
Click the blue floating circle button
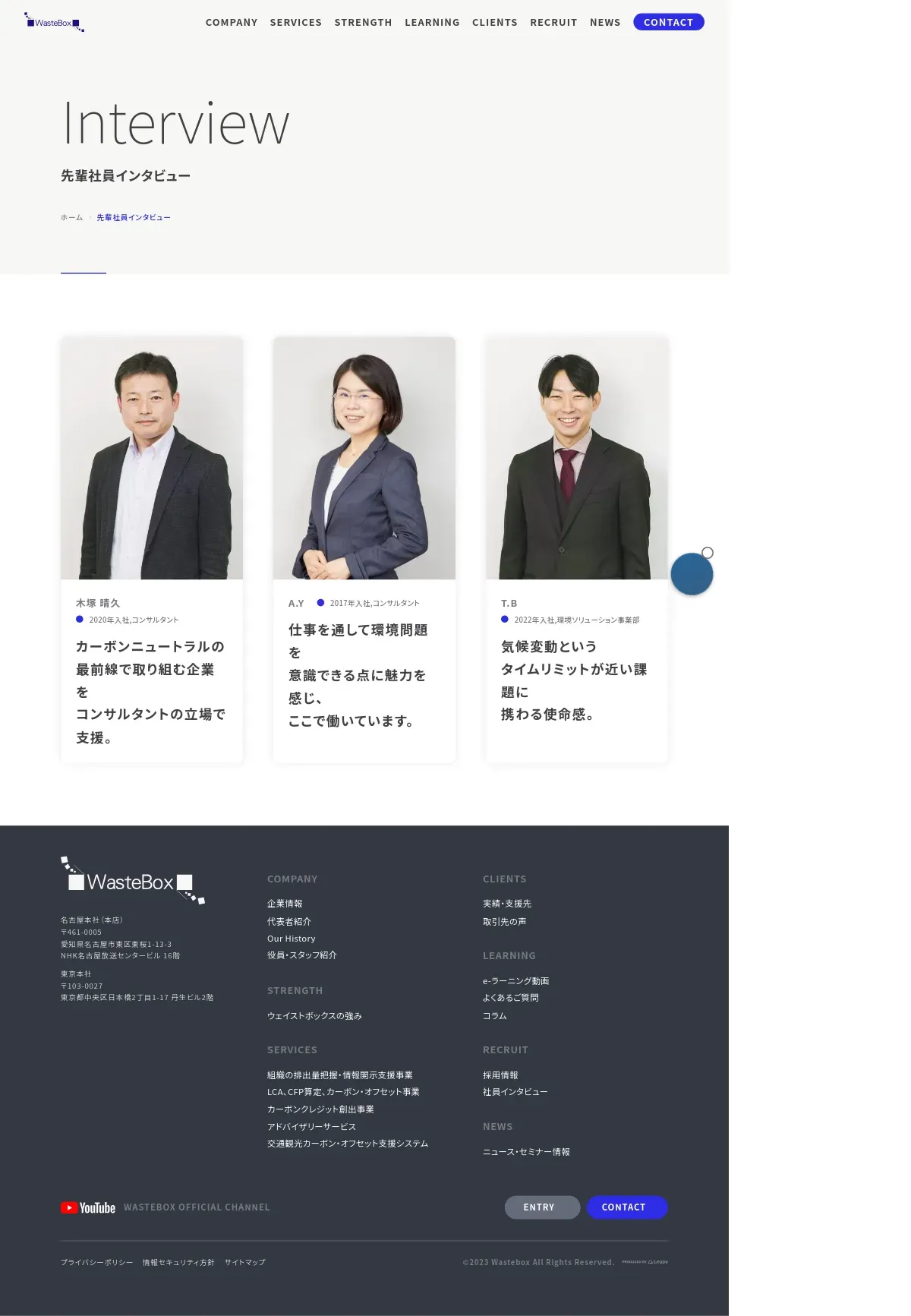[692, 574]
